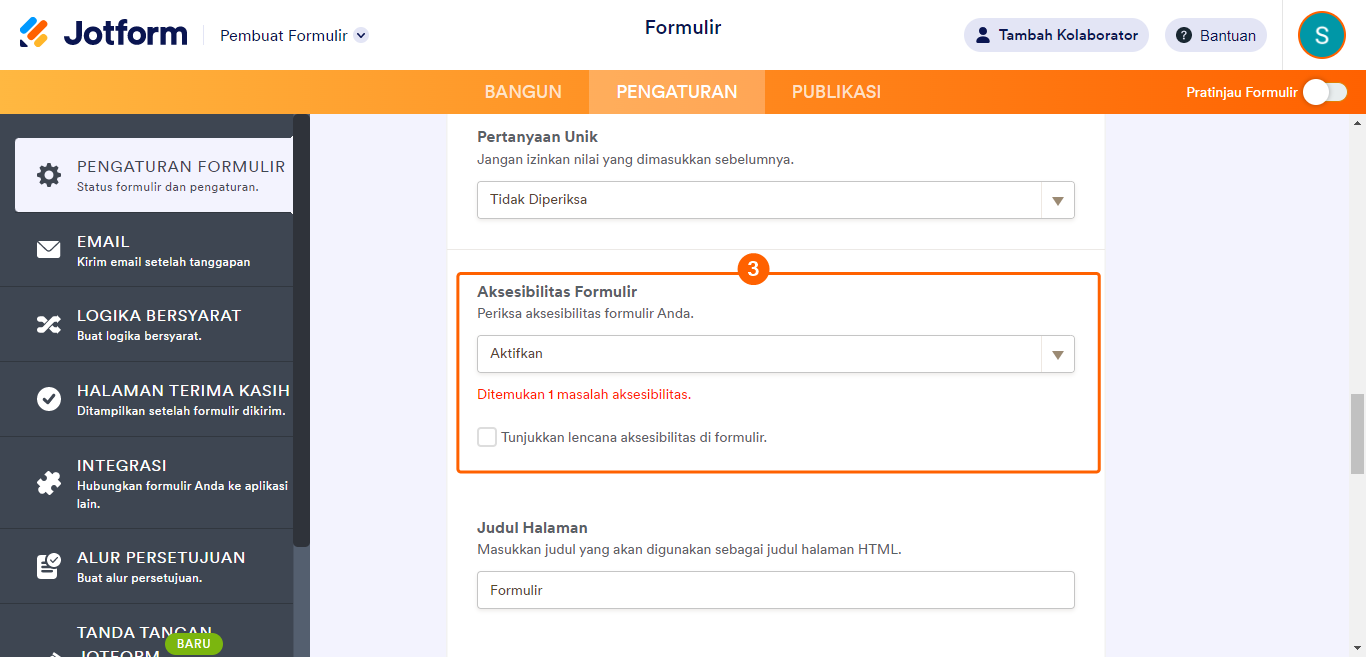Click the Judul Halaman input field
This screenshot has width=1366, height=657.
point(775,590)
